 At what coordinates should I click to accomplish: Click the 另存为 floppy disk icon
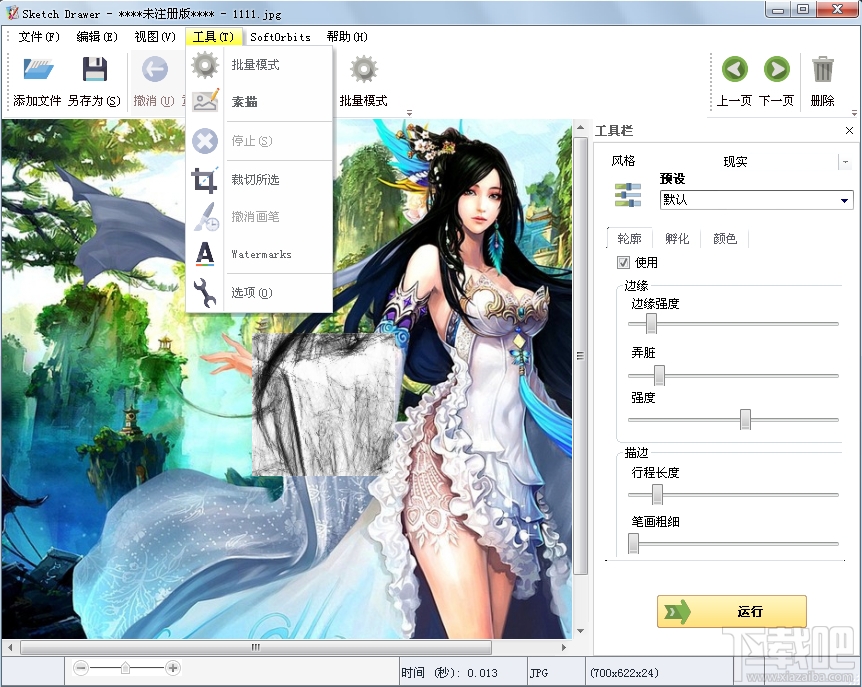[x=95, y=70]
